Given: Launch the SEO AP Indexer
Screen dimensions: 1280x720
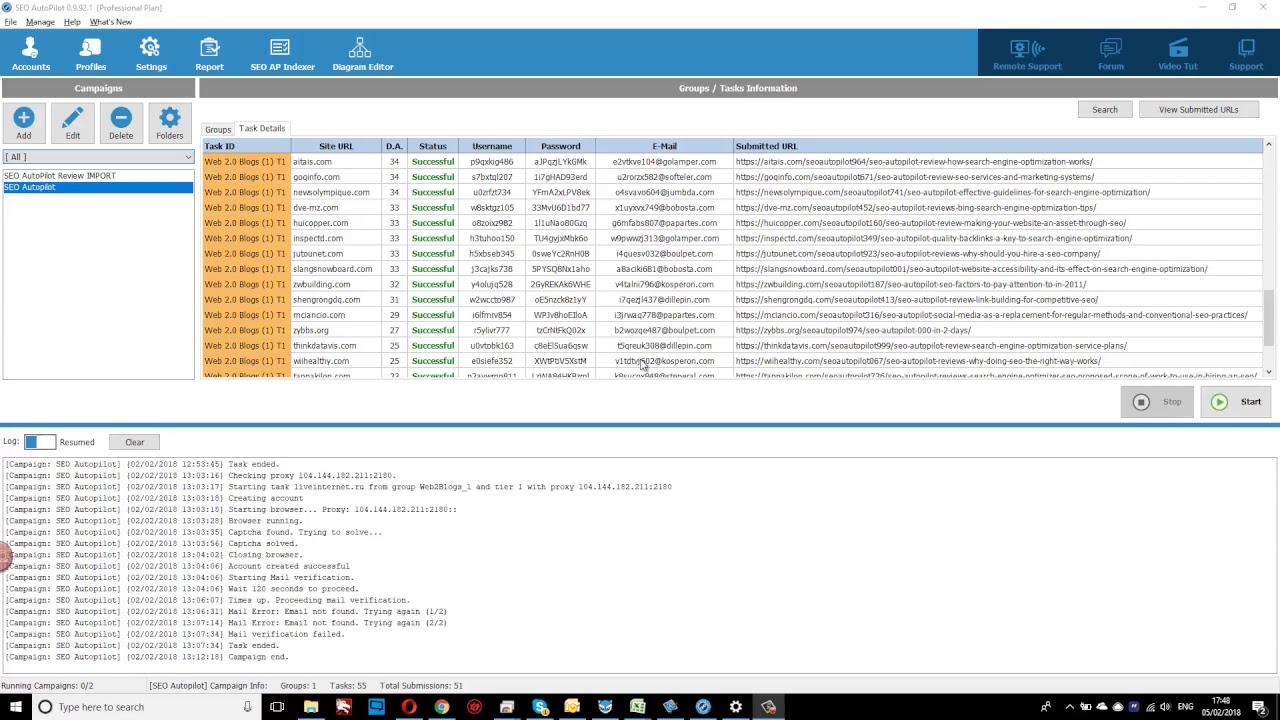Looking at the screenshot, I should 282,54.
